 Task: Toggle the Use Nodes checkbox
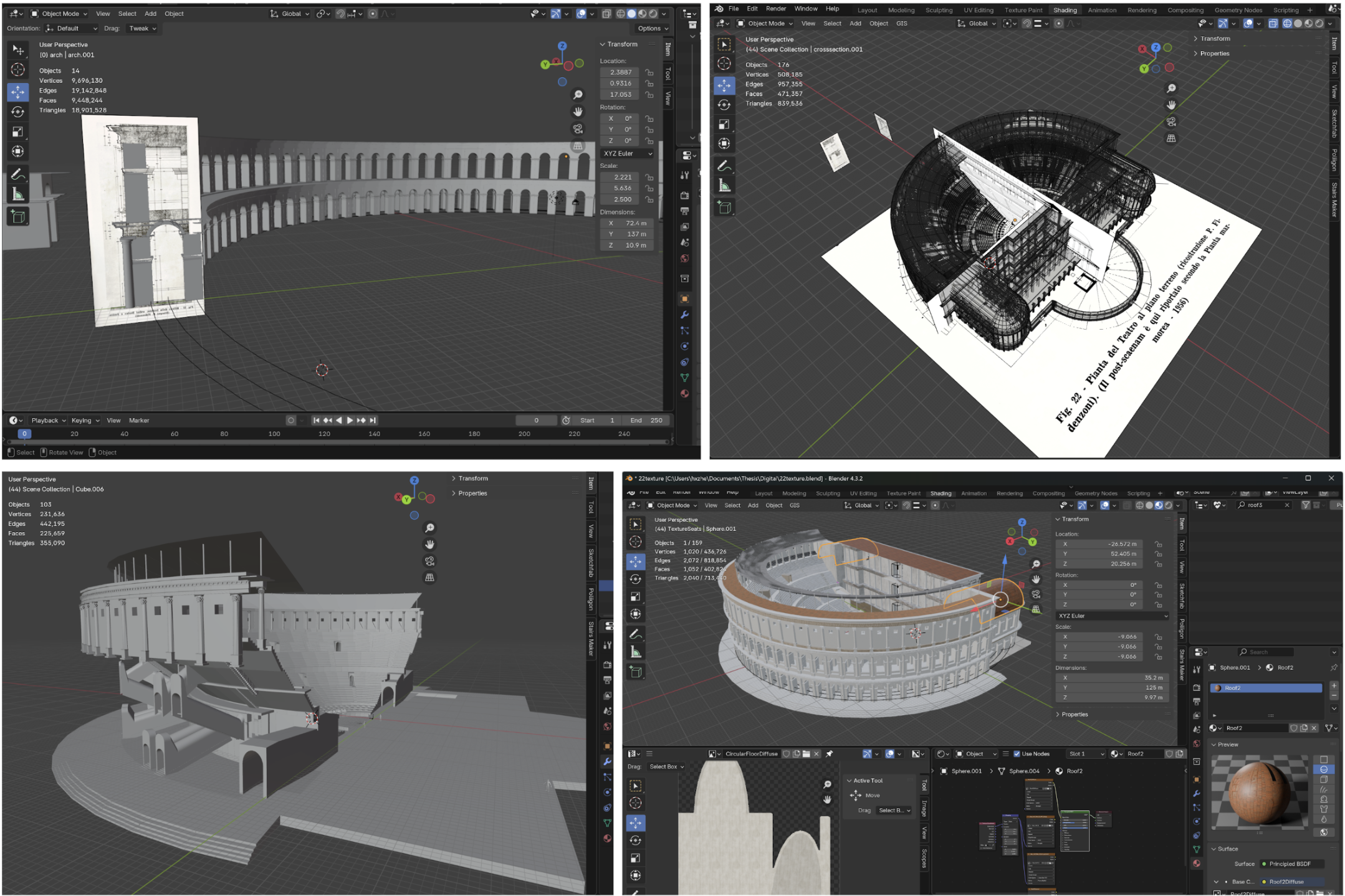(x=1017, y=754)
